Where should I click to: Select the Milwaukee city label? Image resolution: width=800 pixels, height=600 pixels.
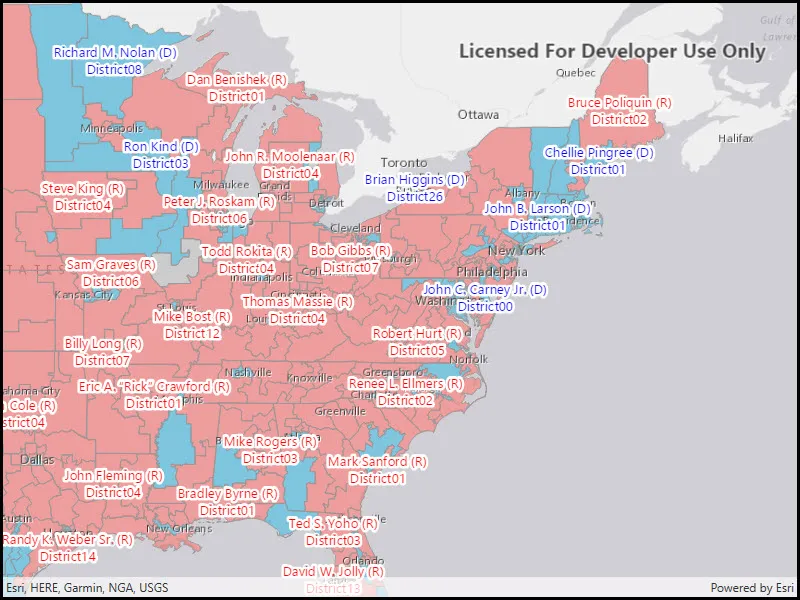(221, 184)
